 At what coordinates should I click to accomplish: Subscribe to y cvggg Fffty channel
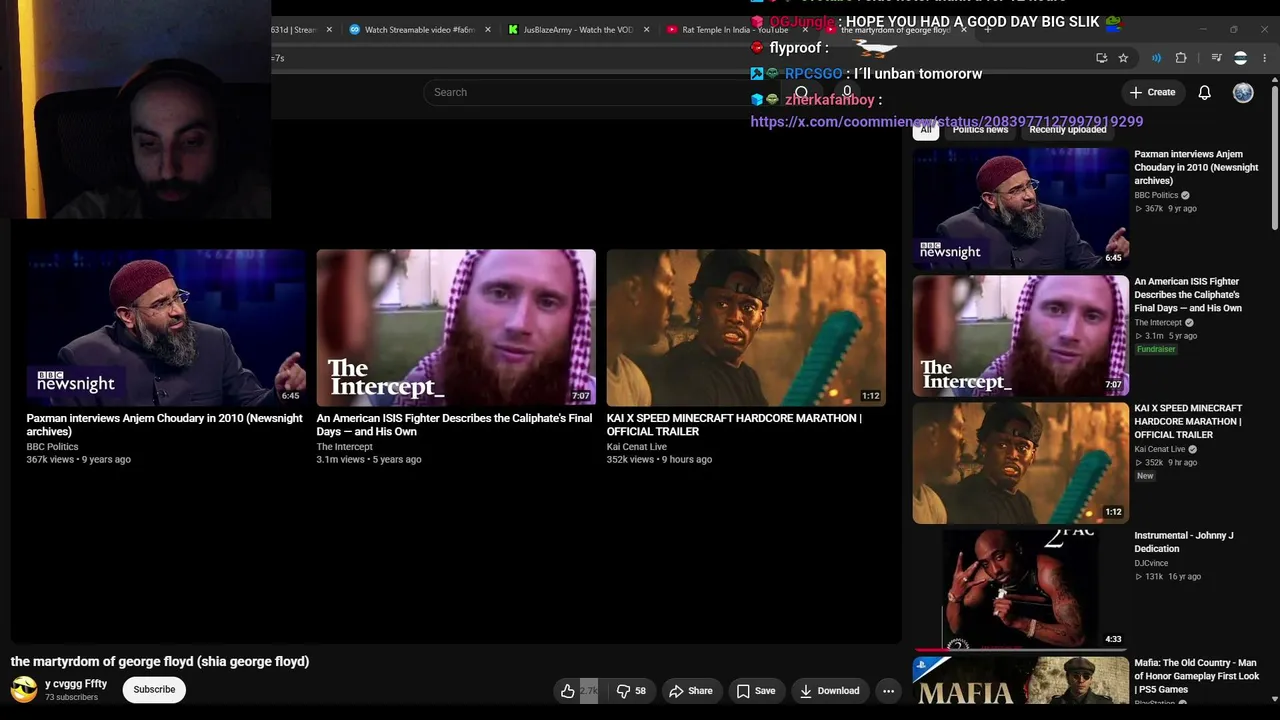[x=154, y=690]
